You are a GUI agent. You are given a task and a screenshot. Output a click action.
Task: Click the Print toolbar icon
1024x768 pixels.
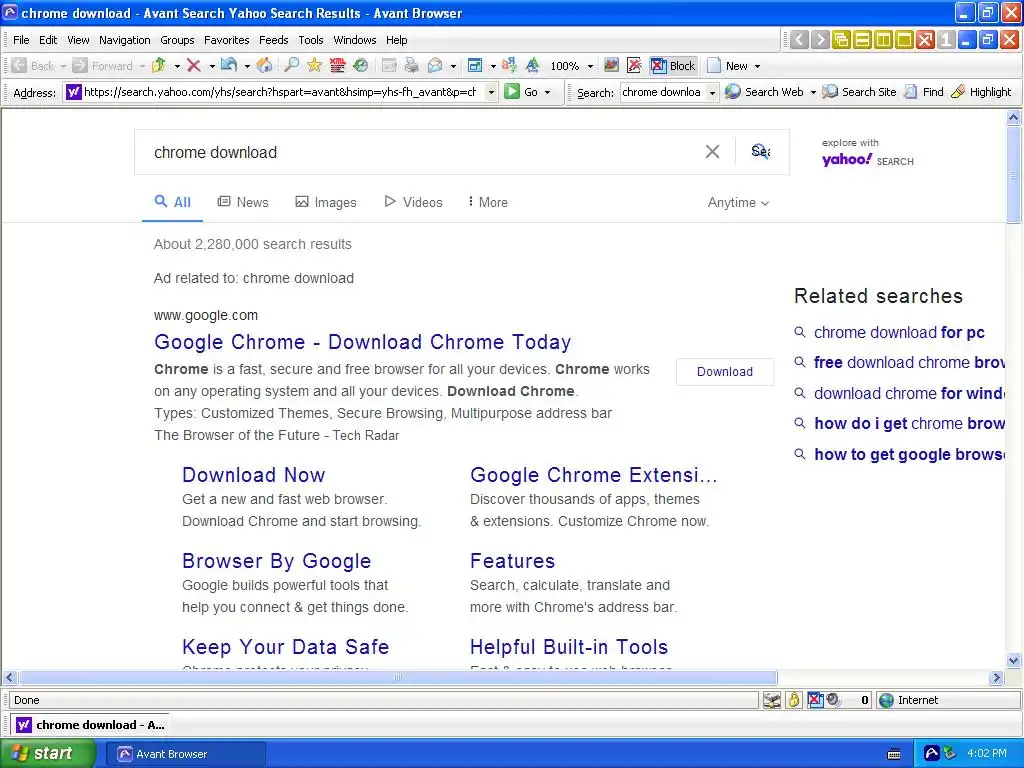[411, 65]
